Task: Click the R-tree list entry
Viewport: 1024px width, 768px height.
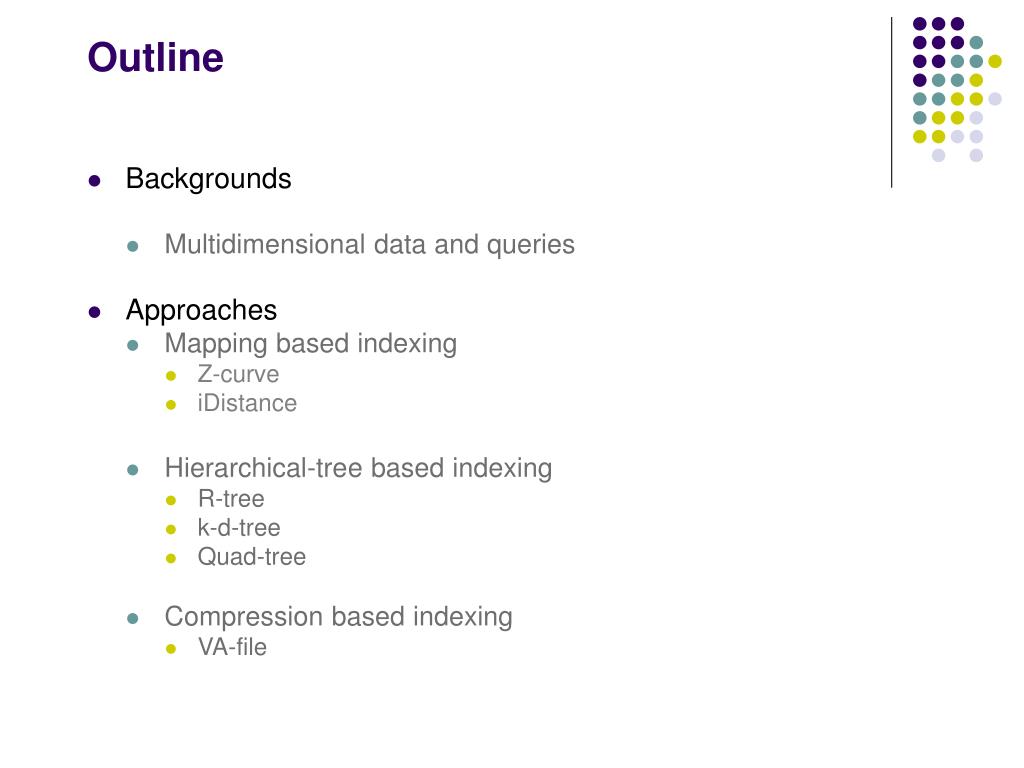Action: (x=231, y=499)
